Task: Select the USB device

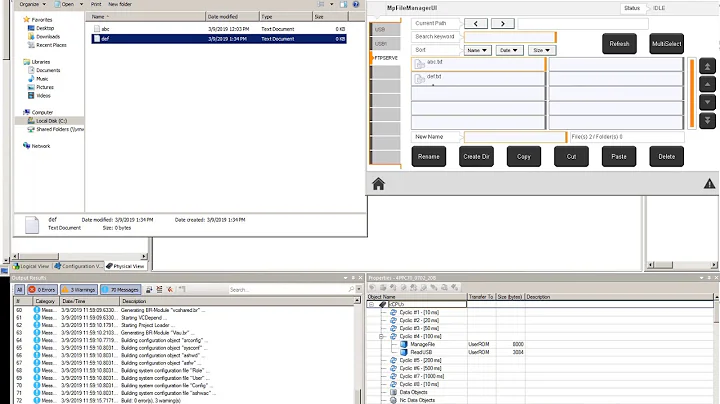Action: [386, 29]
